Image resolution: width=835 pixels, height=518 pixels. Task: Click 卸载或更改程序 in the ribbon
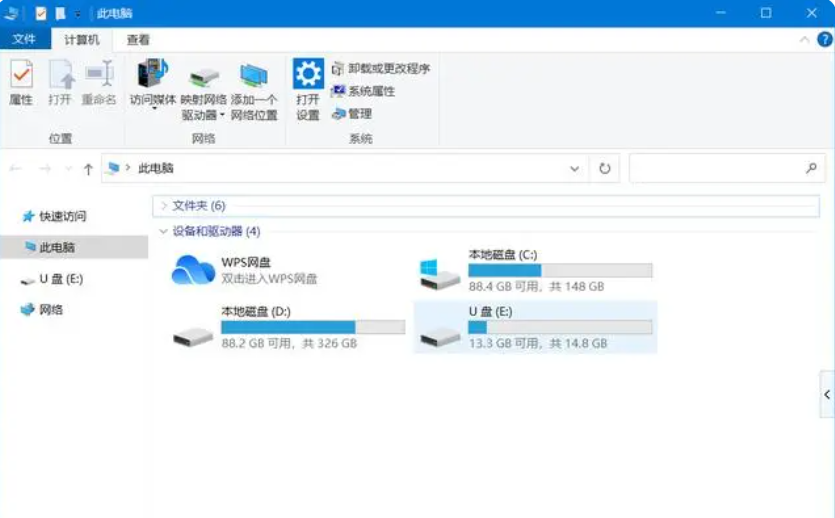pyautogui.click(x=381, y=69)
